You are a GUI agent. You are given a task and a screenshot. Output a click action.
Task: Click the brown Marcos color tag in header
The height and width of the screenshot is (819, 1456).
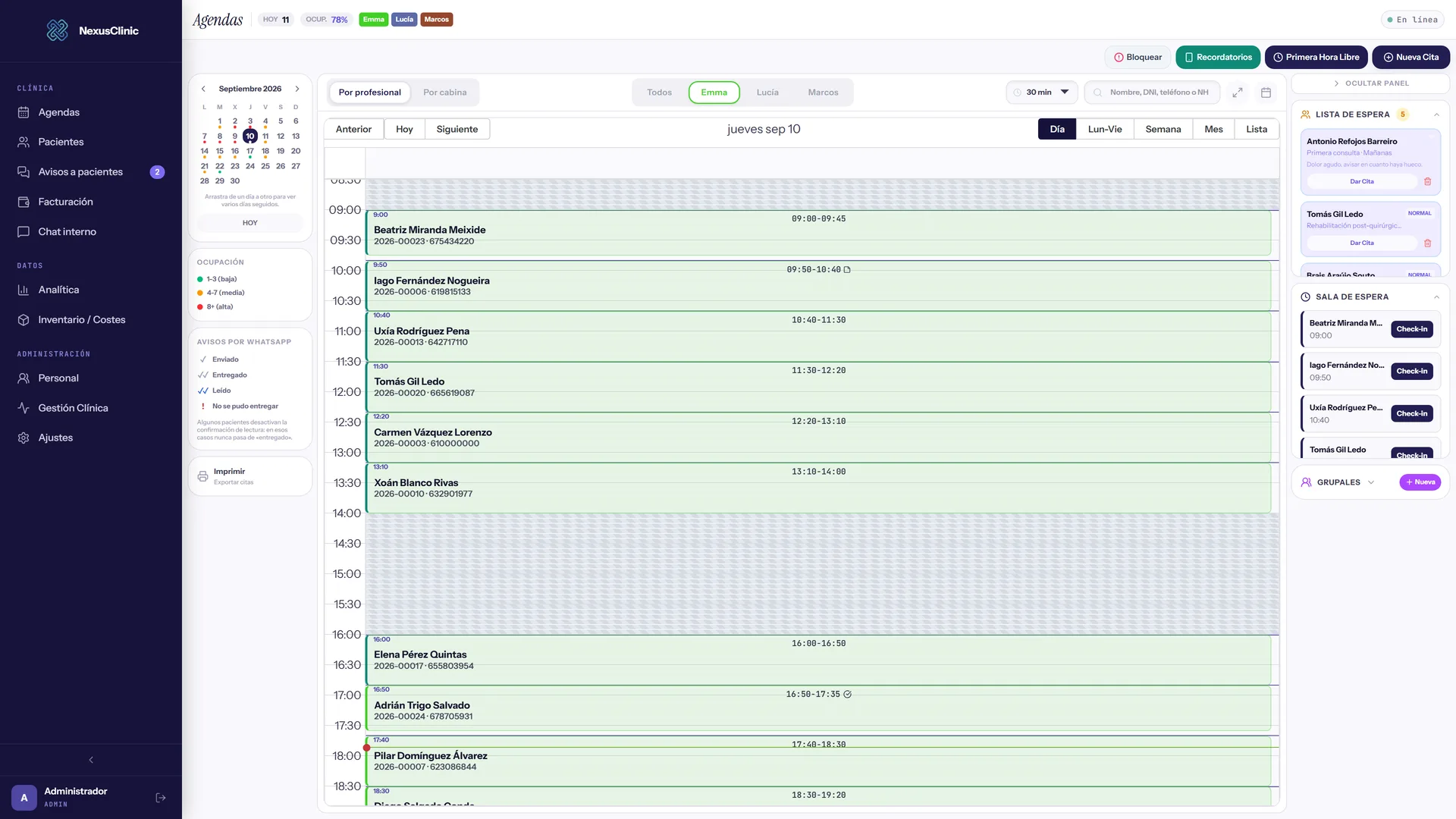point(437,20)
